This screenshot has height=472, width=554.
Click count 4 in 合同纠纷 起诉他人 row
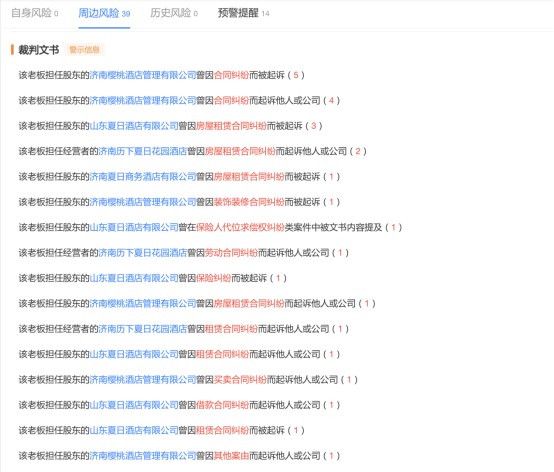pyautogui.click(x=331, y=100)
